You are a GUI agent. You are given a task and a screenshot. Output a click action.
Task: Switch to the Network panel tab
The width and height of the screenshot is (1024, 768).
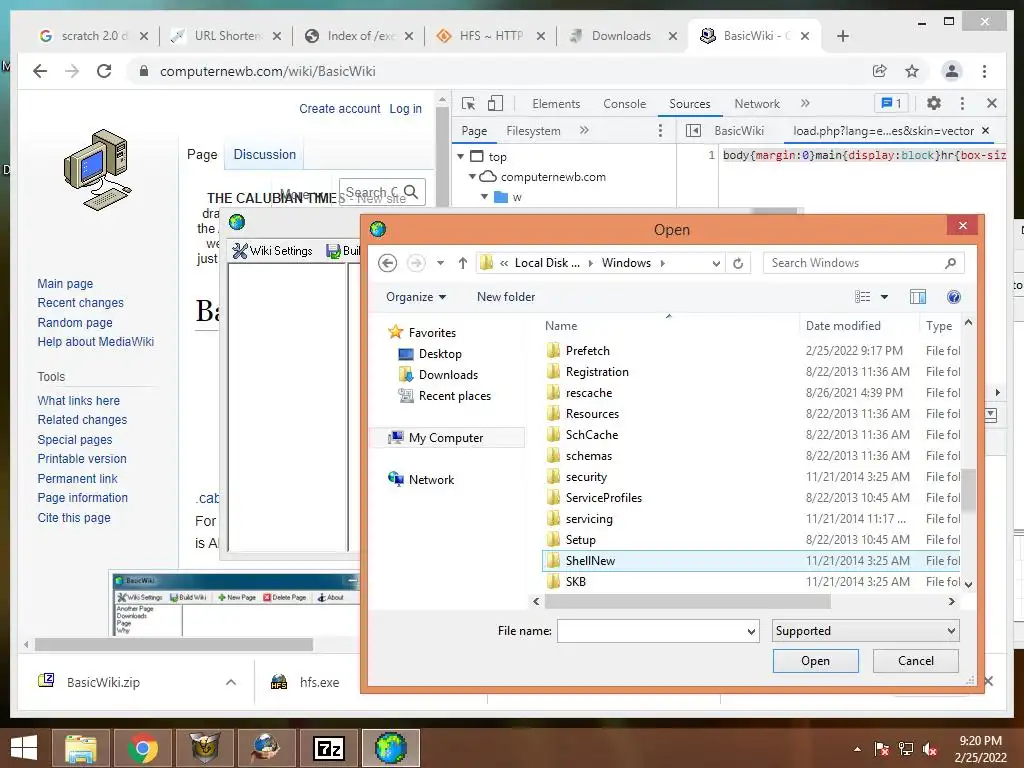[757, 104]
